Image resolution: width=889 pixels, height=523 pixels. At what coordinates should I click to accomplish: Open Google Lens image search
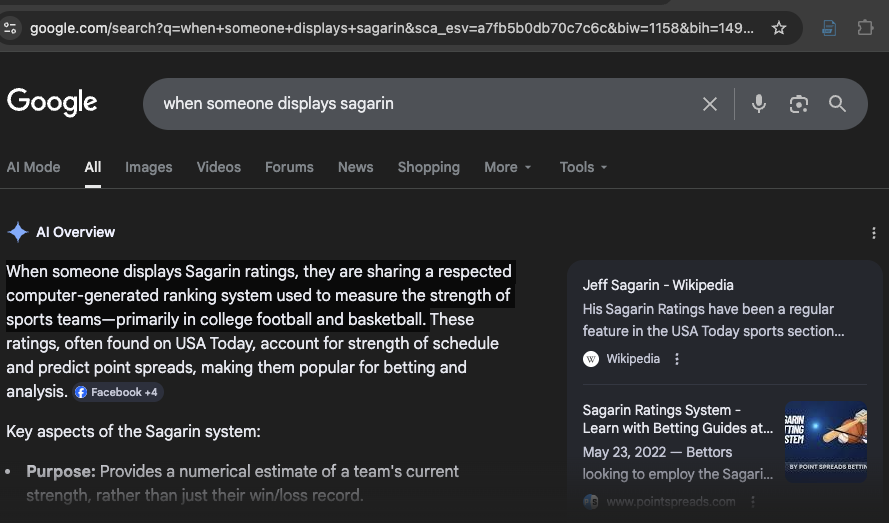798,104
